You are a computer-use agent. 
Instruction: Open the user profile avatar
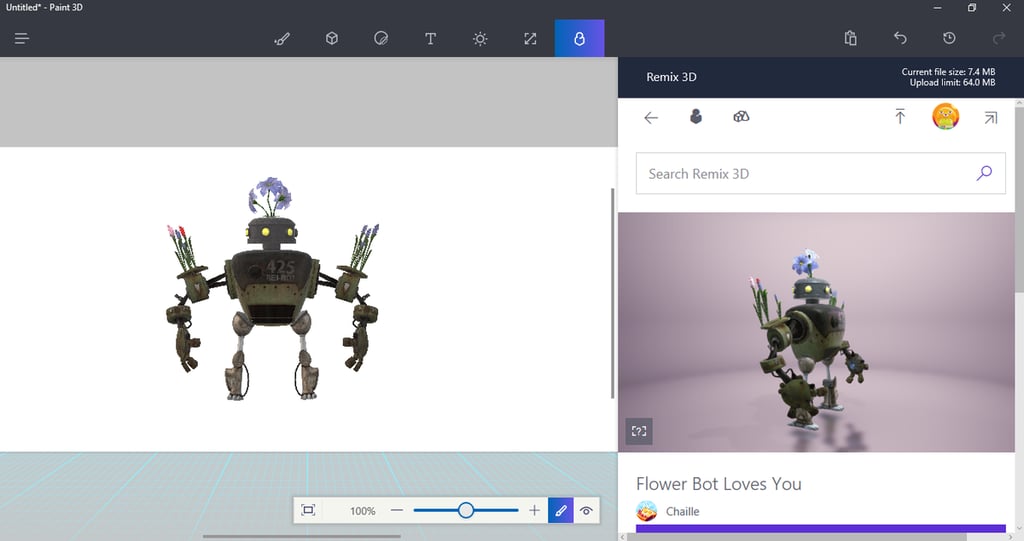point(945,116)
